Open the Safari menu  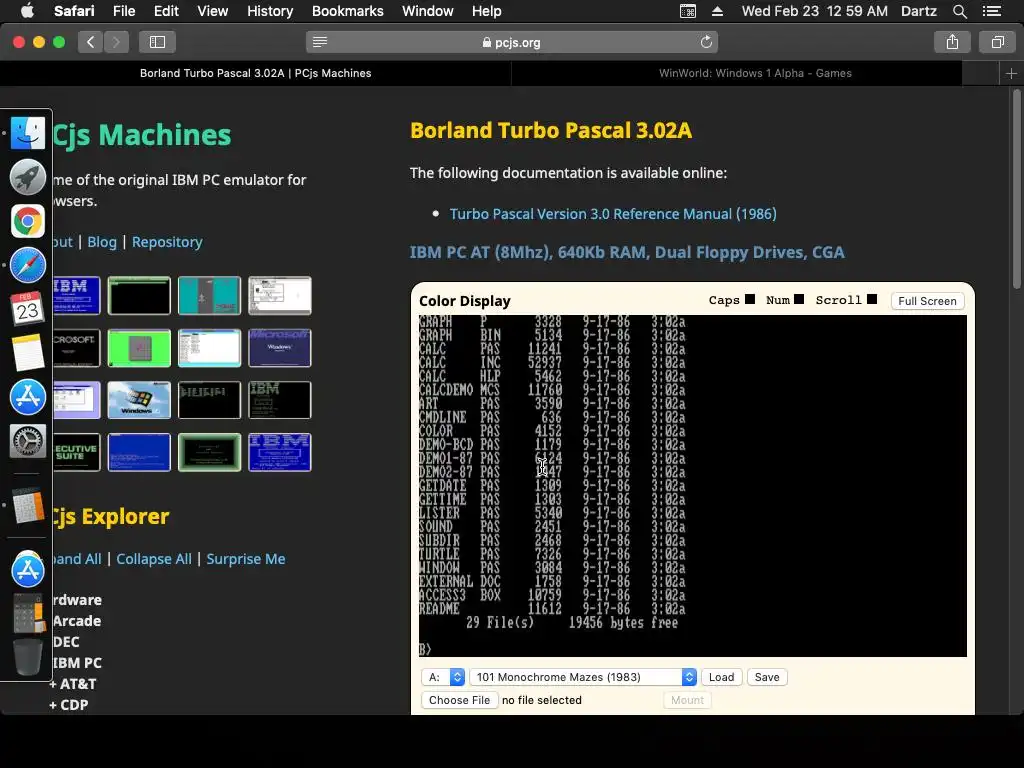coord(74,11)
